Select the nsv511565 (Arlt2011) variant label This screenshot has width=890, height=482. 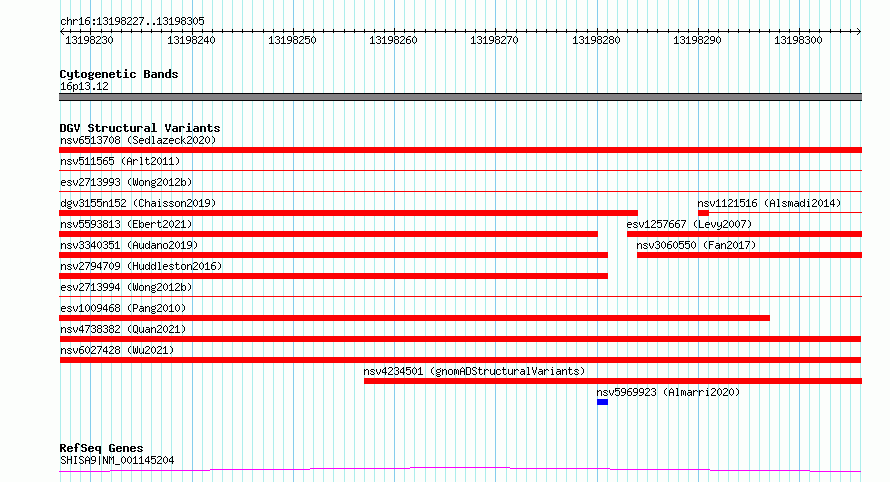(120, 161)
